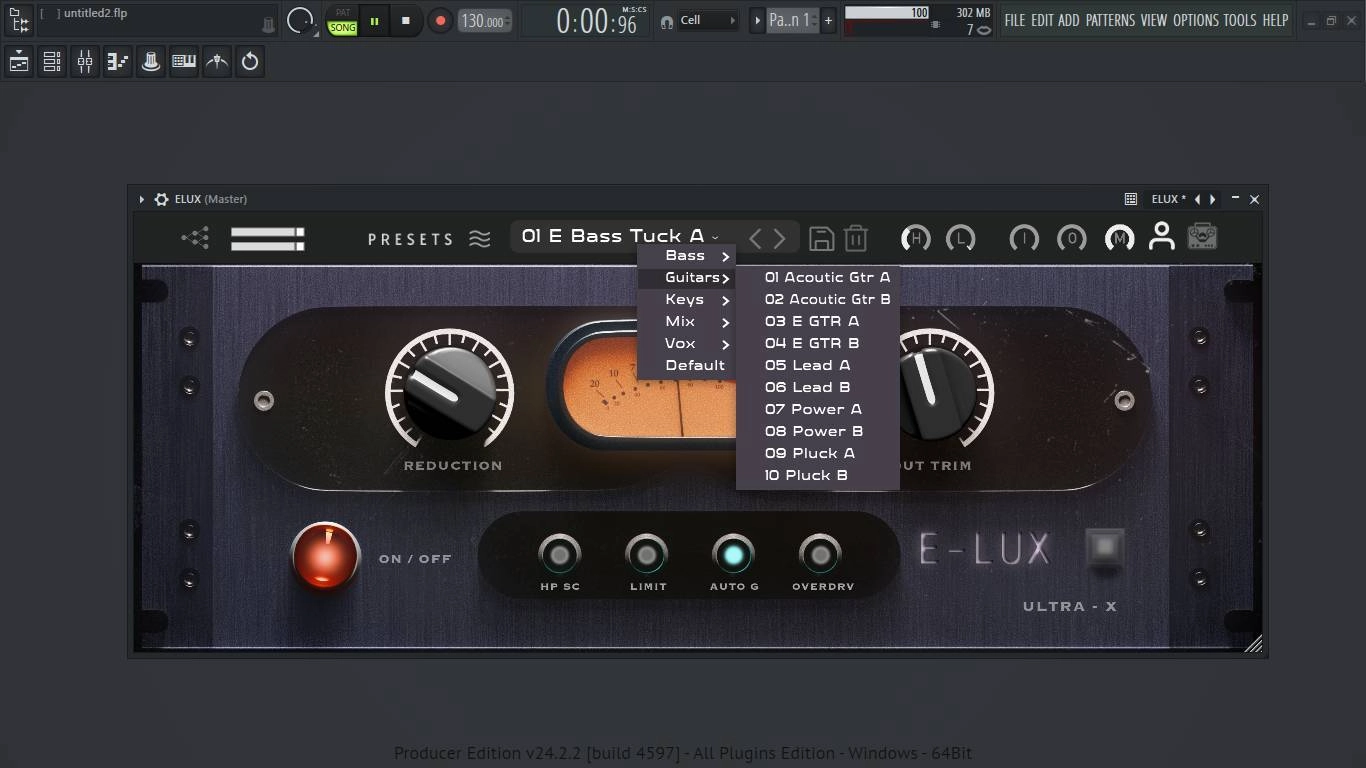The width and height of the screenshot is (1366, 768).
Task: Add new pattern plus button
Action: (x=828, y=20)
